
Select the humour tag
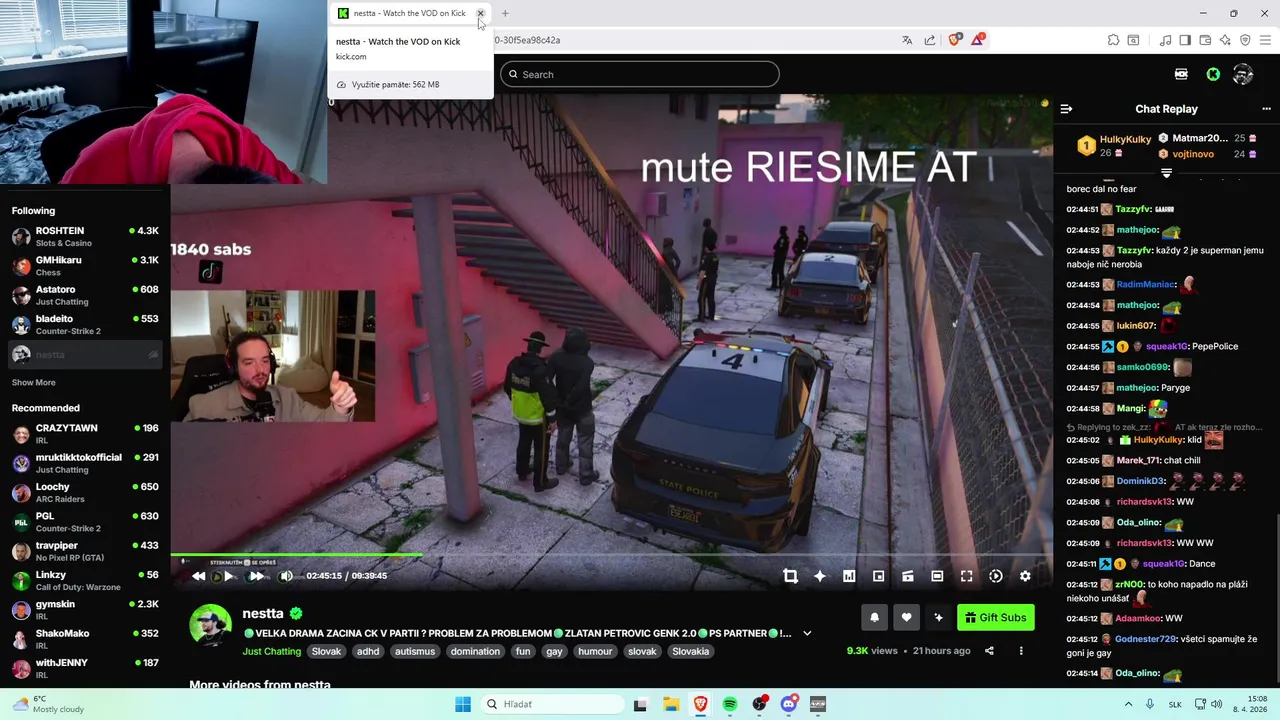(595, 651)
